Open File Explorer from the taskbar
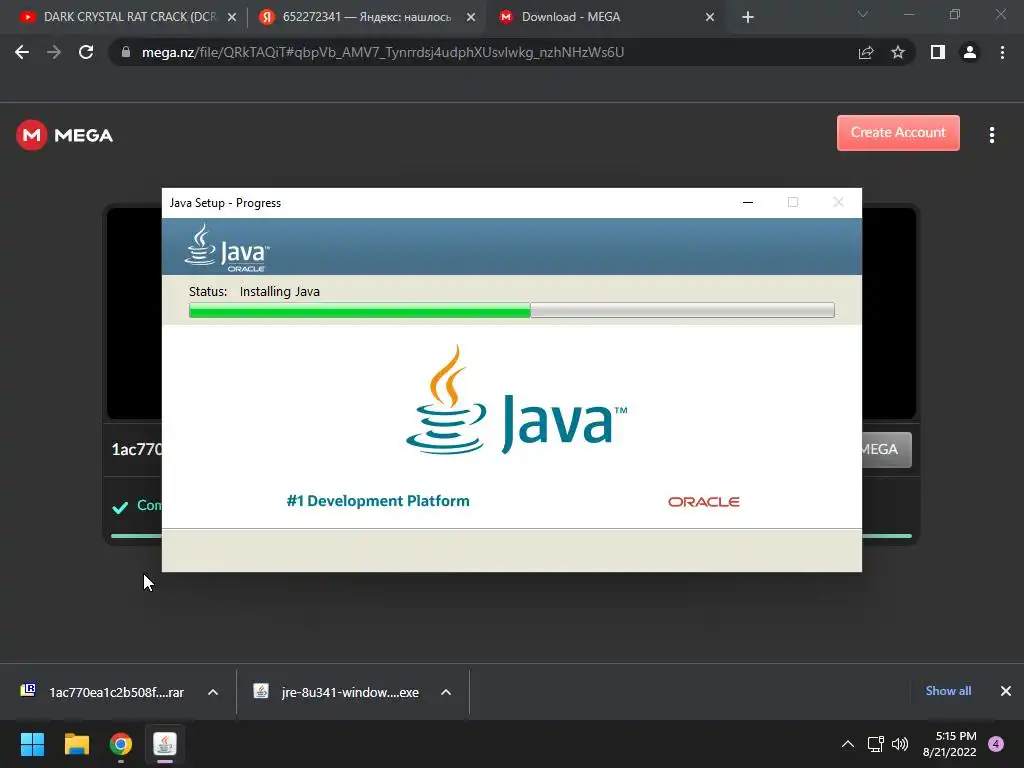 click(x=76, y=744)
